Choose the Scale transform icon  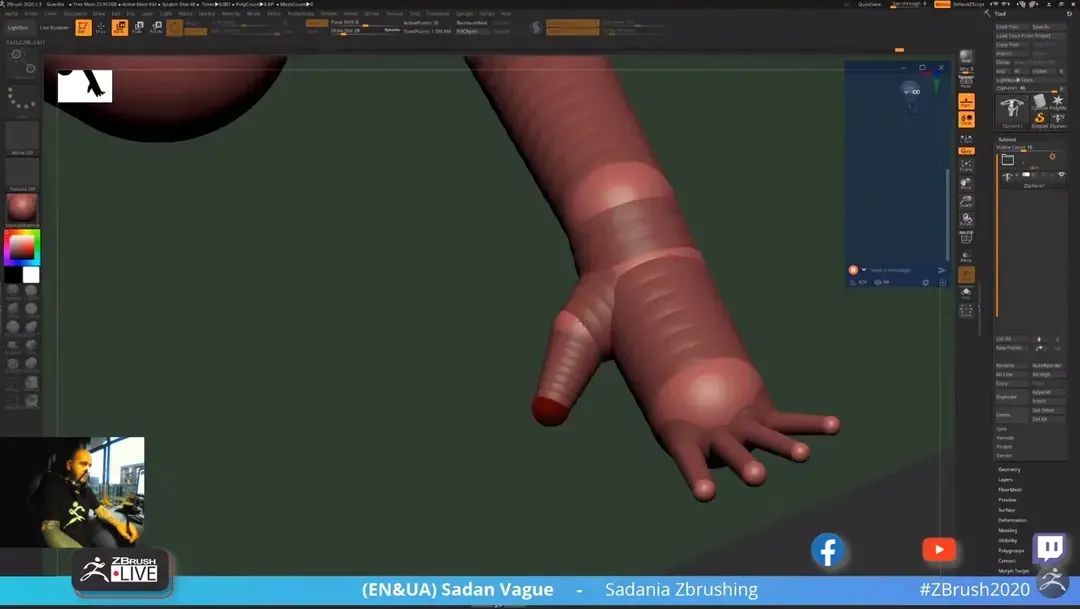pyautogui.click(x=138, y=28)
